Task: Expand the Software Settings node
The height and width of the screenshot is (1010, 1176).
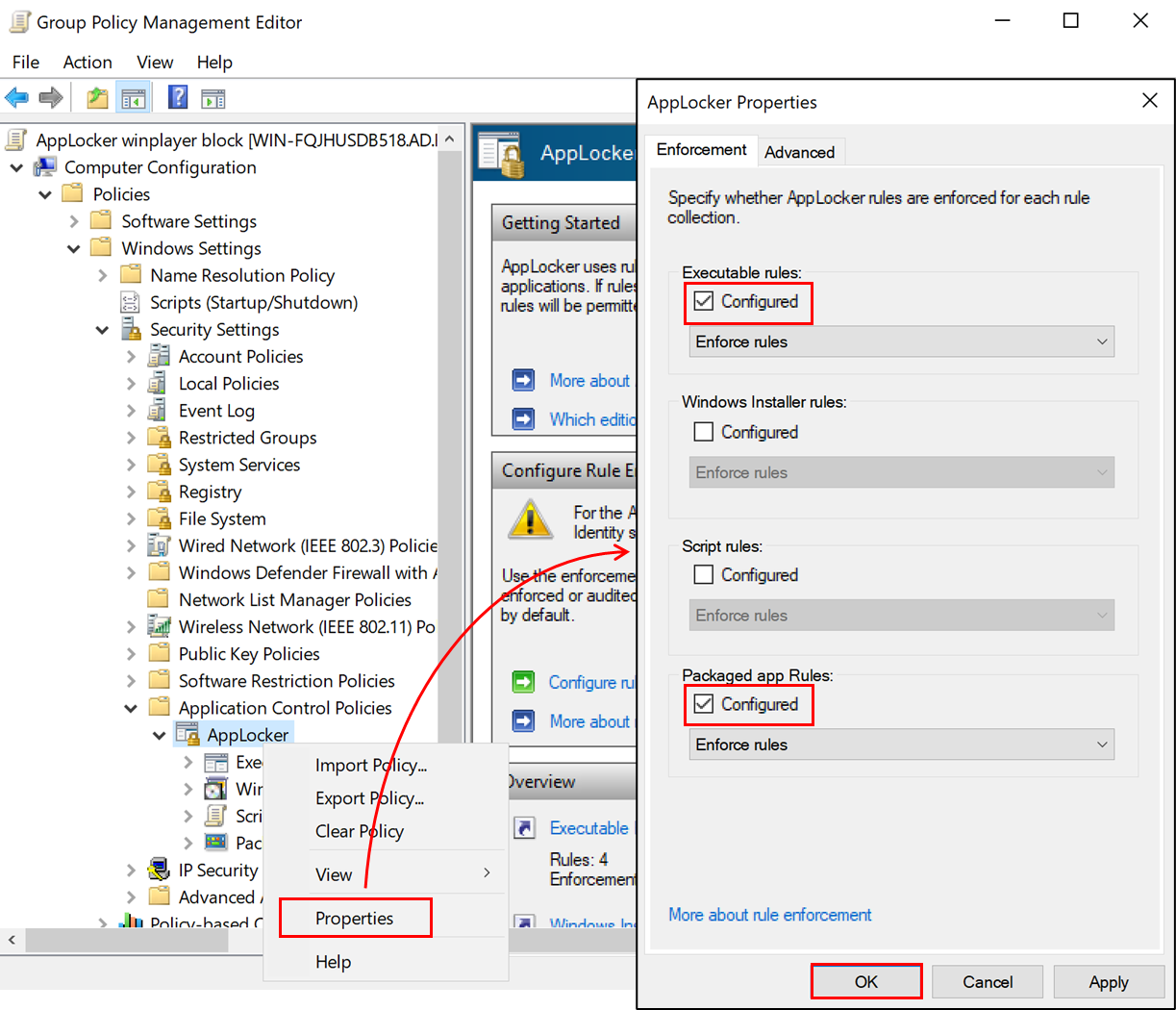Action: (x=74, y=221)
